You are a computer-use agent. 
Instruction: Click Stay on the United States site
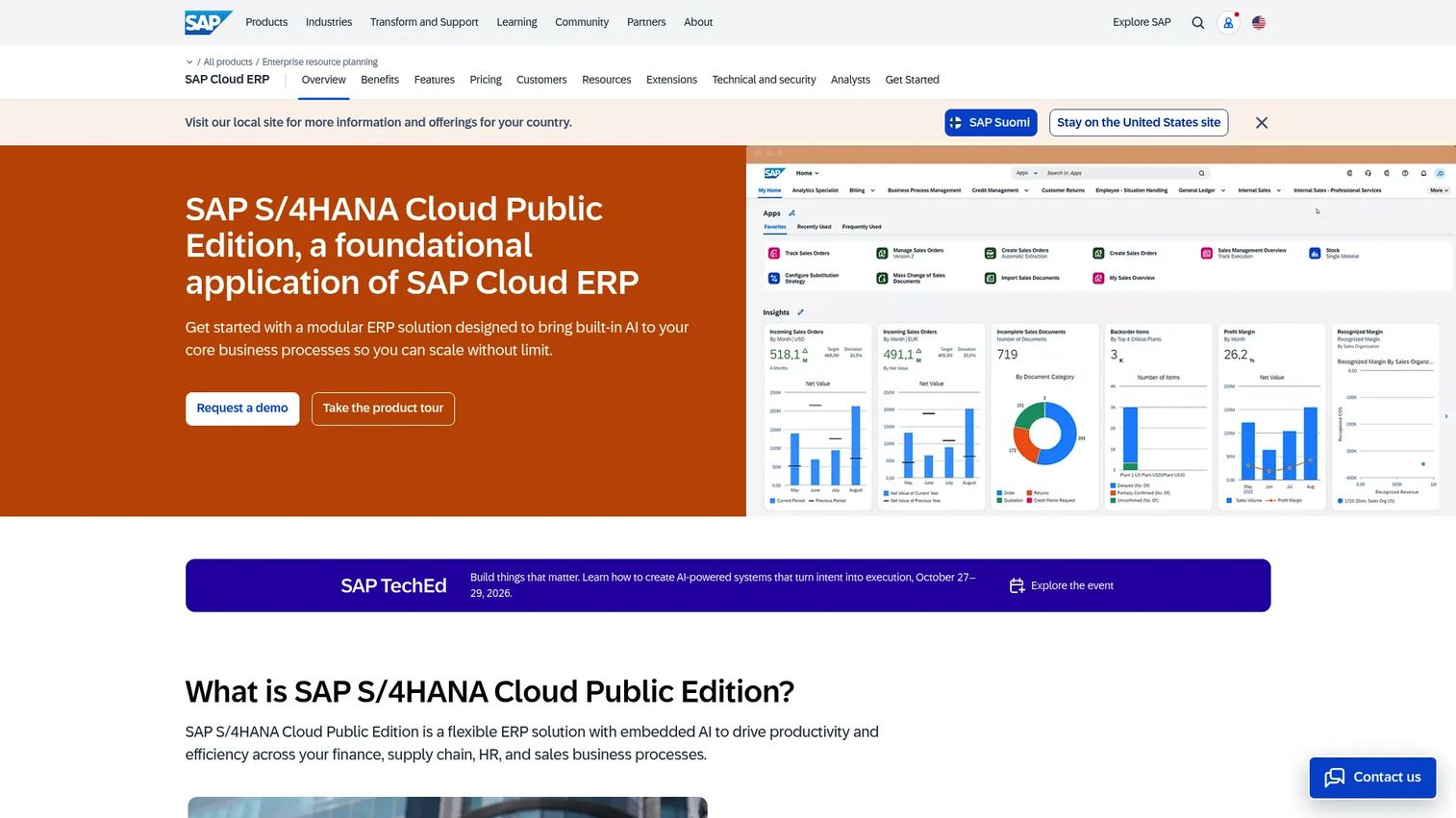(x=1139, y=123)
